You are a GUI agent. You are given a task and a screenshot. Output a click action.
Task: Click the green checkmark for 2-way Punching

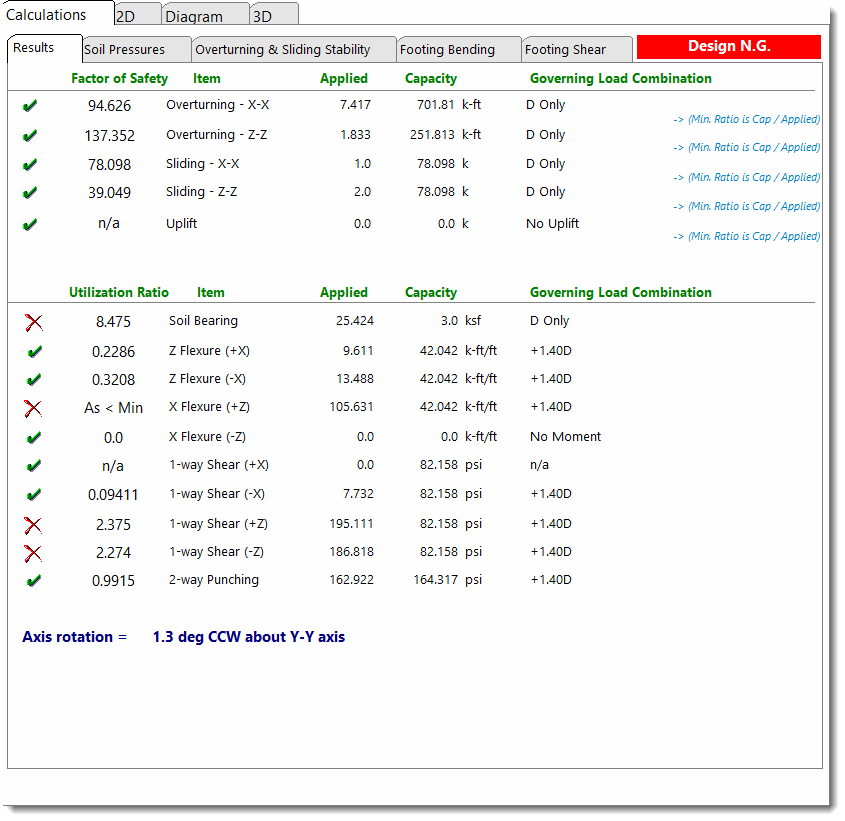click(33, 580)
